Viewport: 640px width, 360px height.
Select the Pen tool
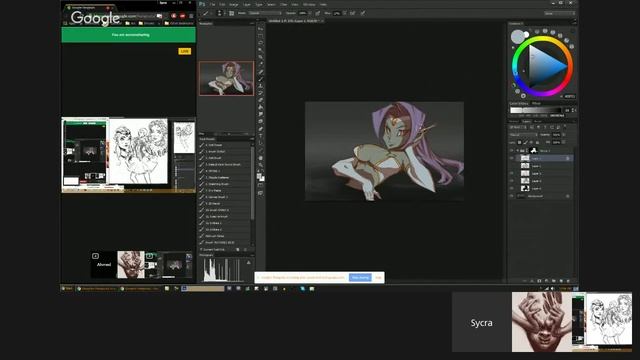coord(260,129)
